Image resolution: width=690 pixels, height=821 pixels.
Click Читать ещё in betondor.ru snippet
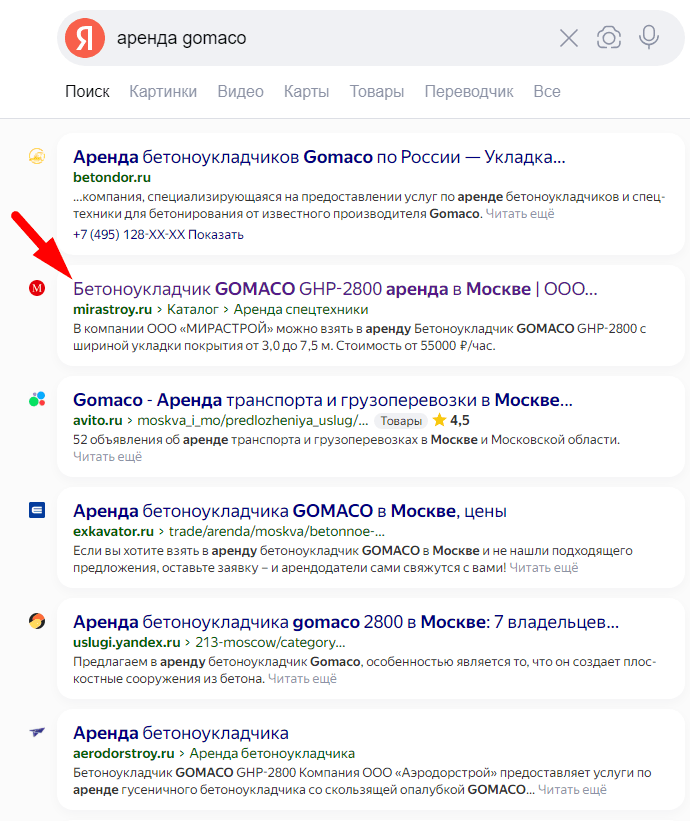coord(519,214)
